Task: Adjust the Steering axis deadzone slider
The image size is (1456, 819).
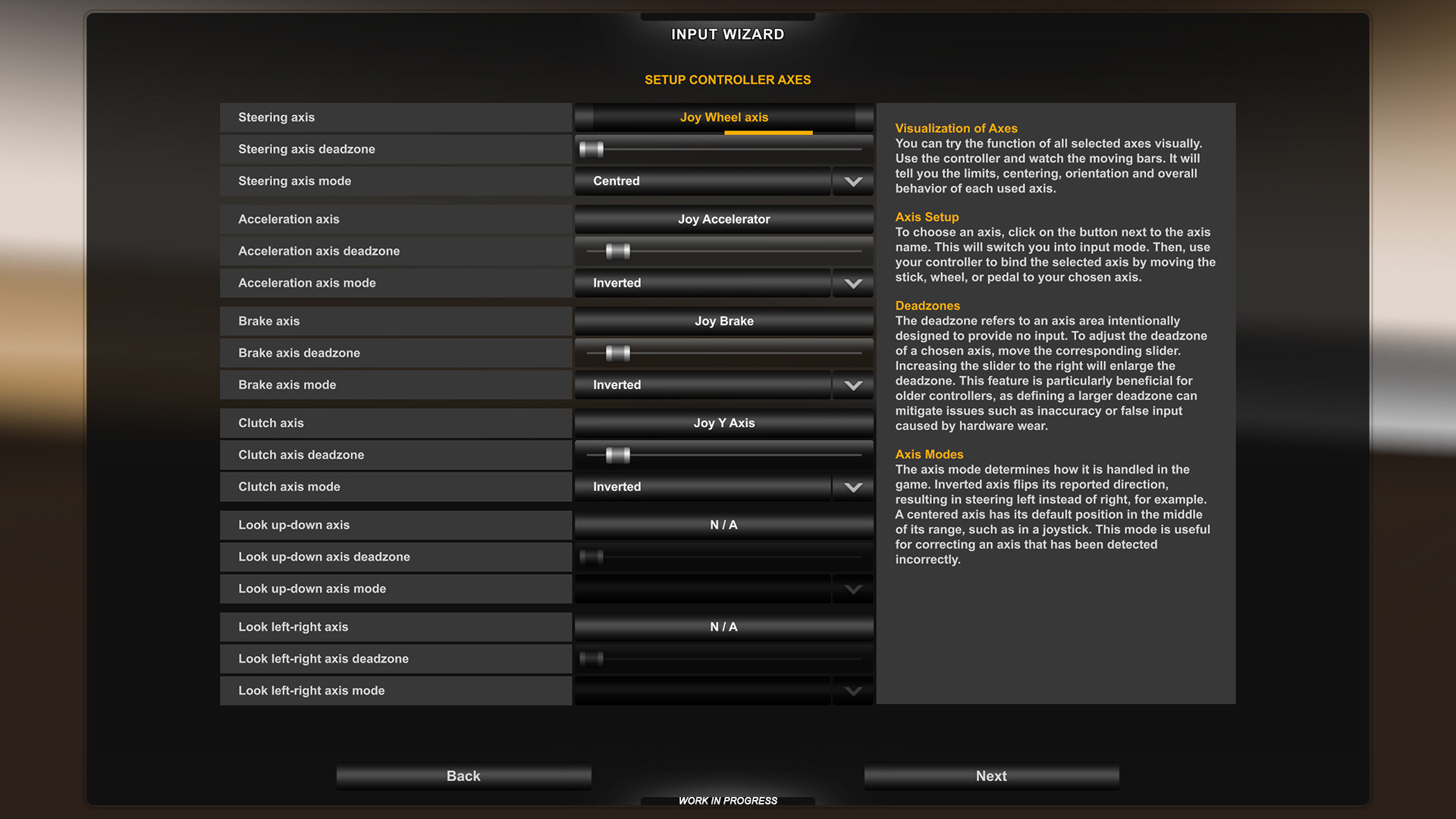Action: (591, 149)
